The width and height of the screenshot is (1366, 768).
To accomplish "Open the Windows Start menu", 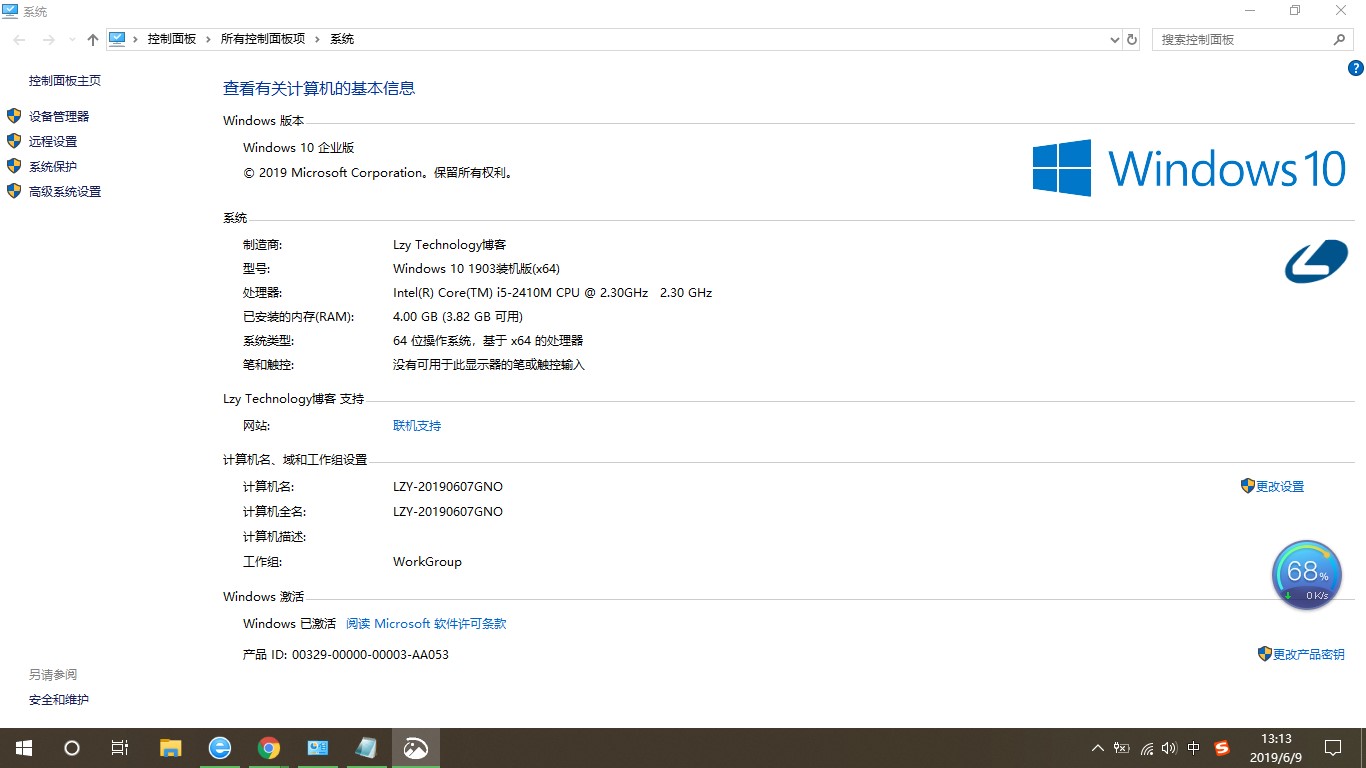I will coord(24,748).
